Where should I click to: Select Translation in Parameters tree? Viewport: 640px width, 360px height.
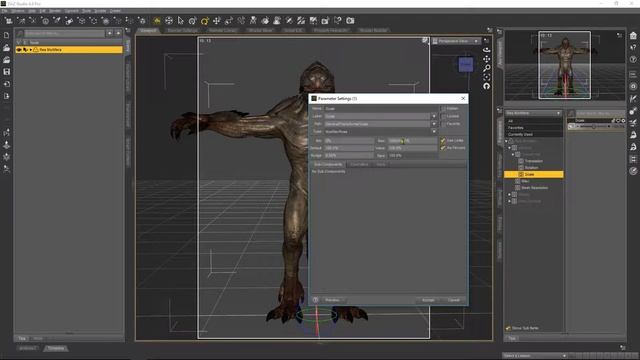(x=533, y=161)
